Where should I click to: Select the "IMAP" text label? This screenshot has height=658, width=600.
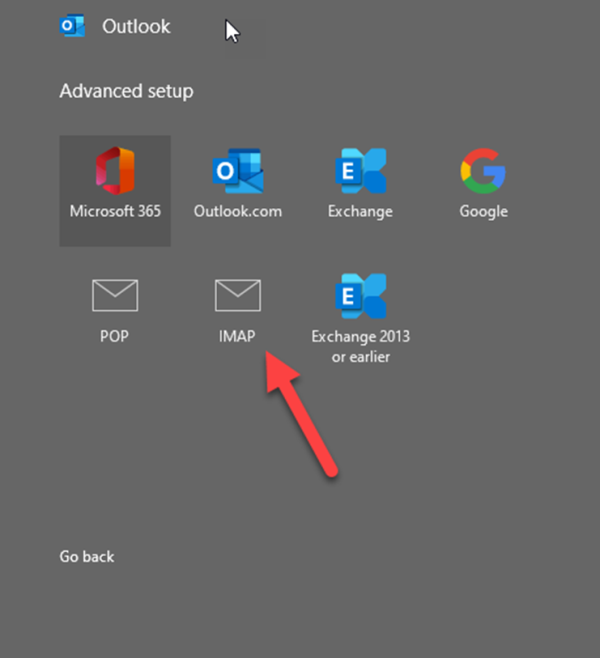[x=238, y=337]
